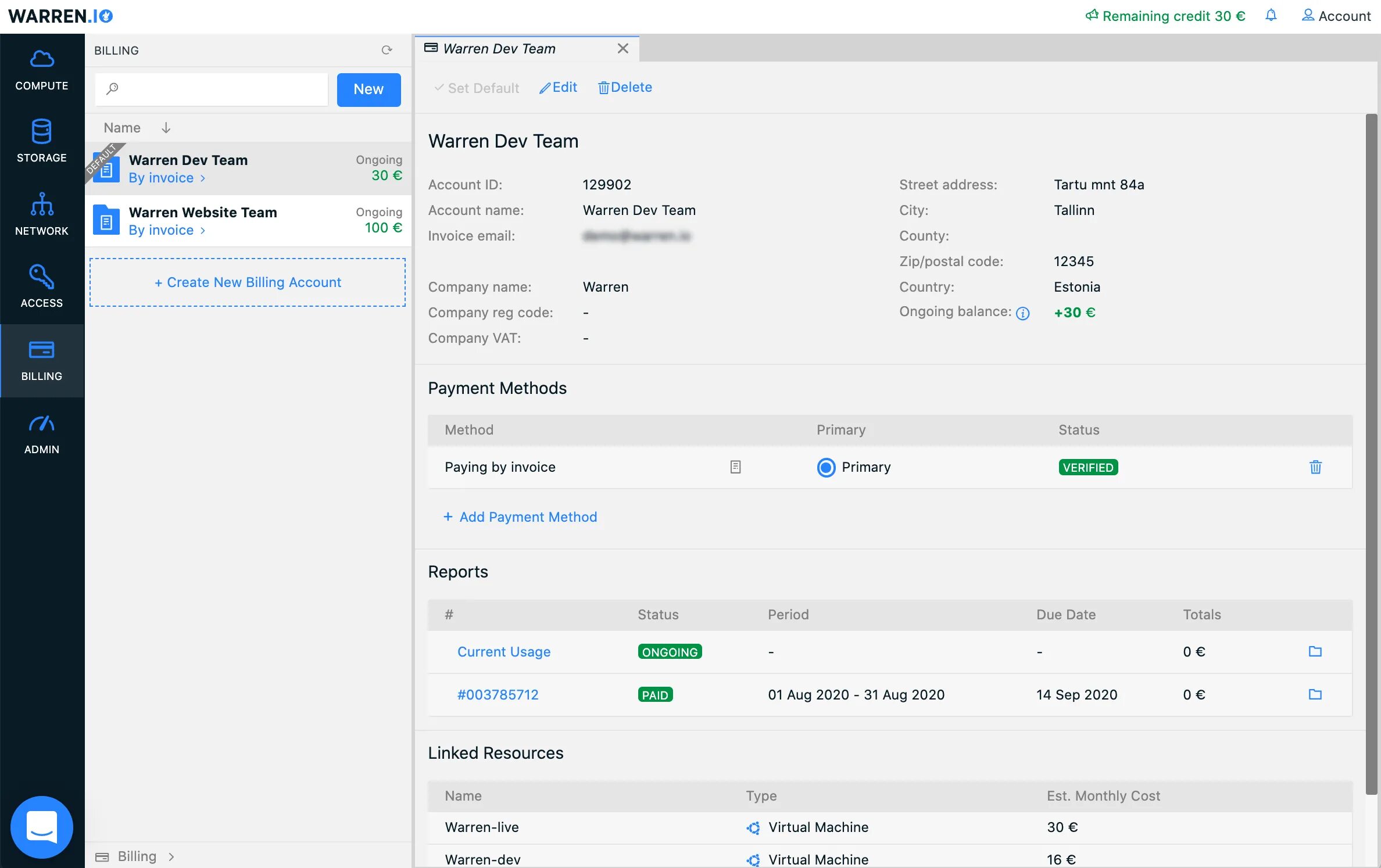Click the remaining credit megaphone icon
1381x868 pixels.
(1092, 15)
